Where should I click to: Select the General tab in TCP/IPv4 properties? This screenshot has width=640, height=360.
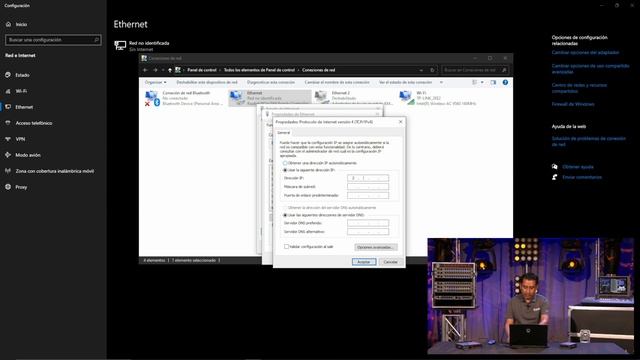pyautogui.click(x=283, y=133)
